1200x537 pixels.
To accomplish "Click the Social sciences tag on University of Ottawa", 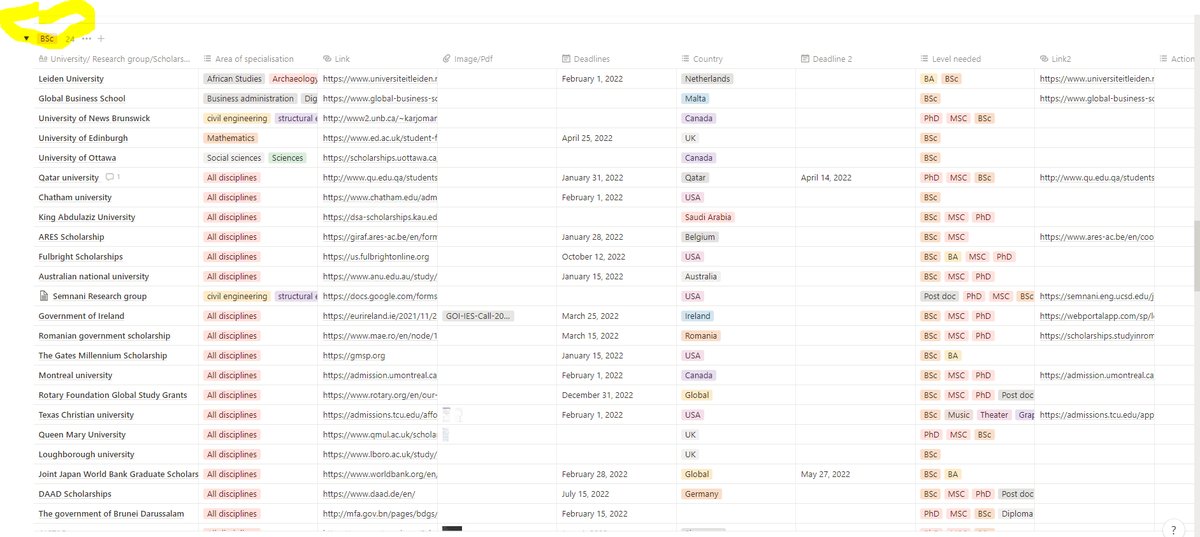I will 233,158.
